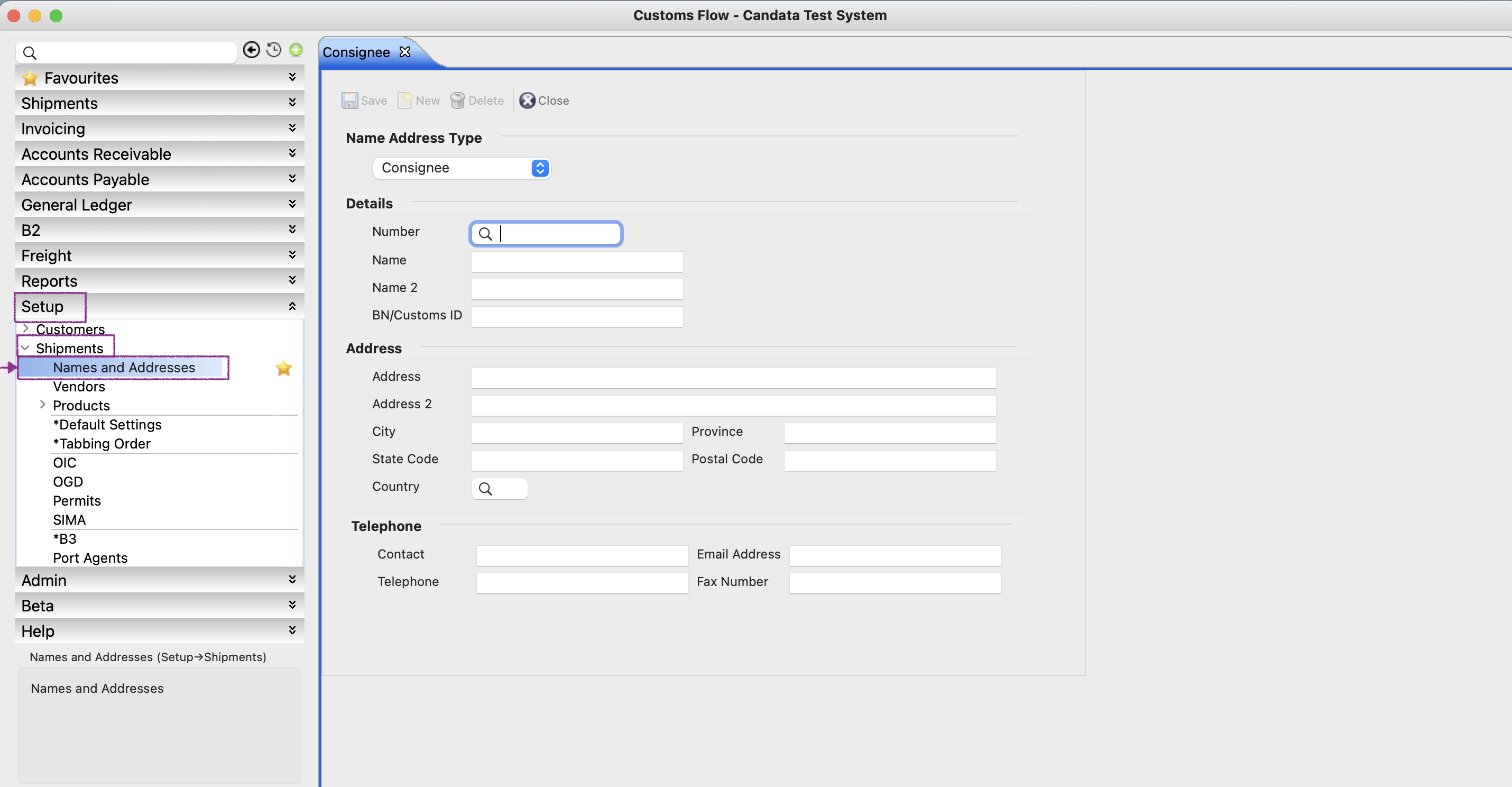
Task: Click the City input field
Action: [576, 433]
